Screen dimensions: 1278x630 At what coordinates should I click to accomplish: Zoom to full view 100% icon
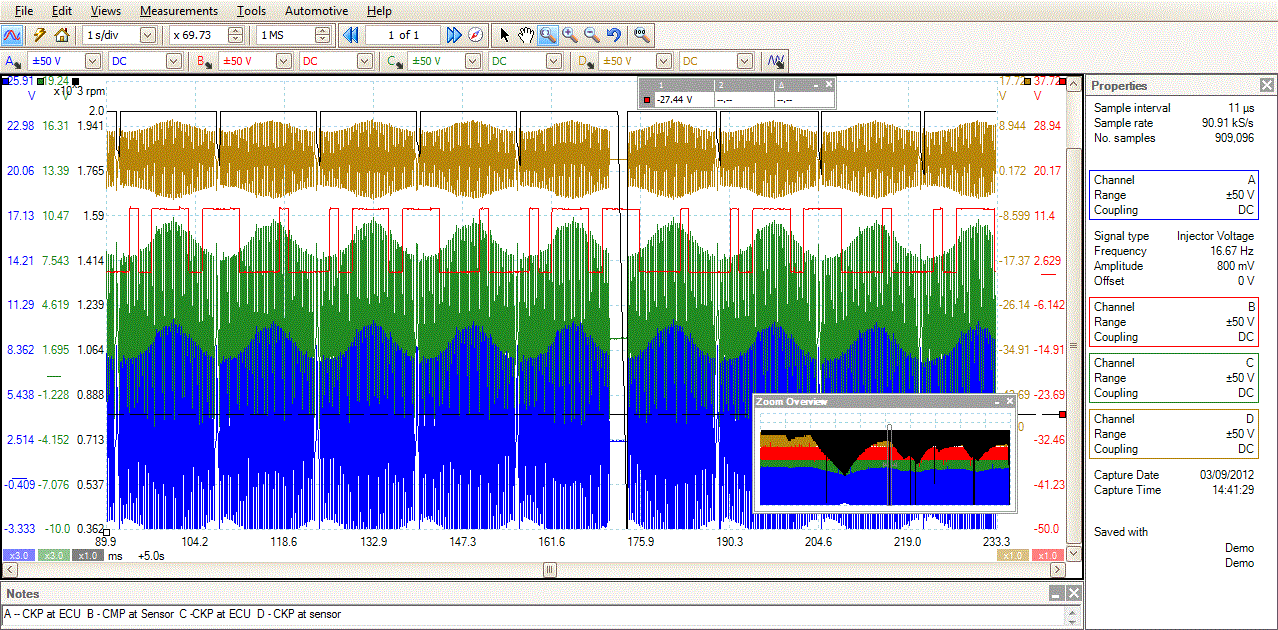pos(641,35)
